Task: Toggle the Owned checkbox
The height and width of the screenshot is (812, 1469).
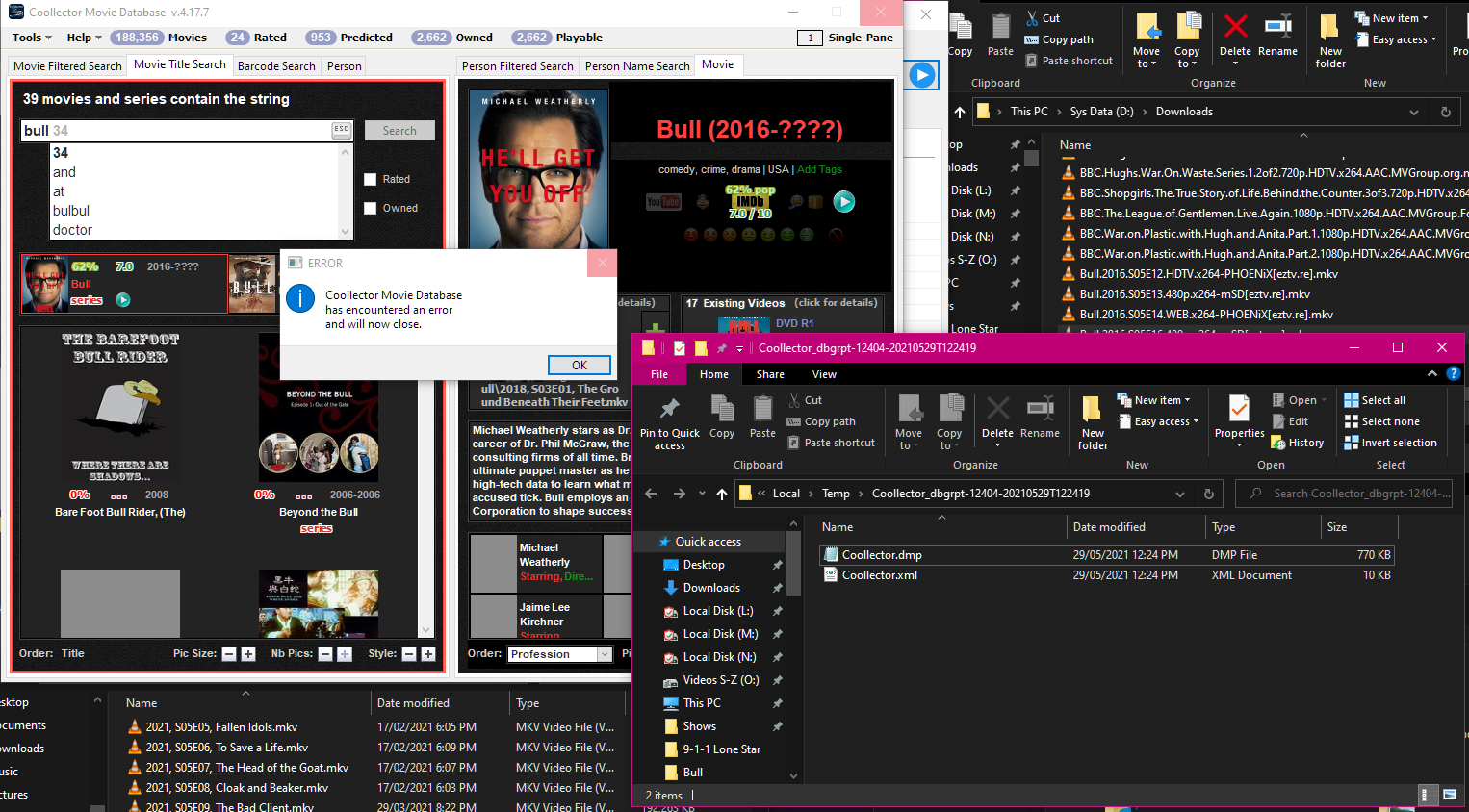Action: click(370, 208)
